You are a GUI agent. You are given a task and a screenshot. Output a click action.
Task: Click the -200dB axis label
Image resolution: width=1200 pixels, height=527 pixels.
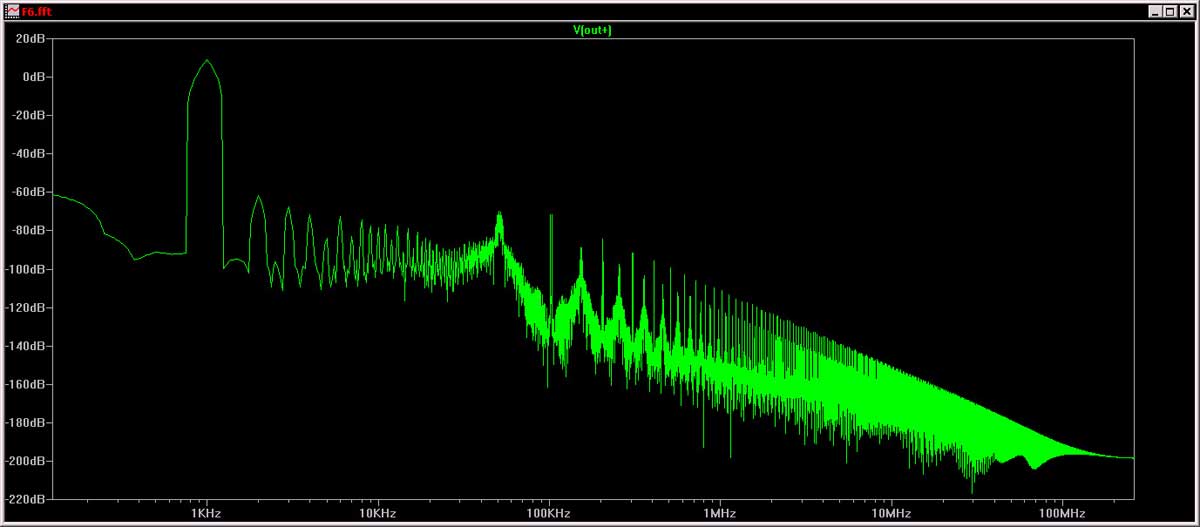point(26,462)
